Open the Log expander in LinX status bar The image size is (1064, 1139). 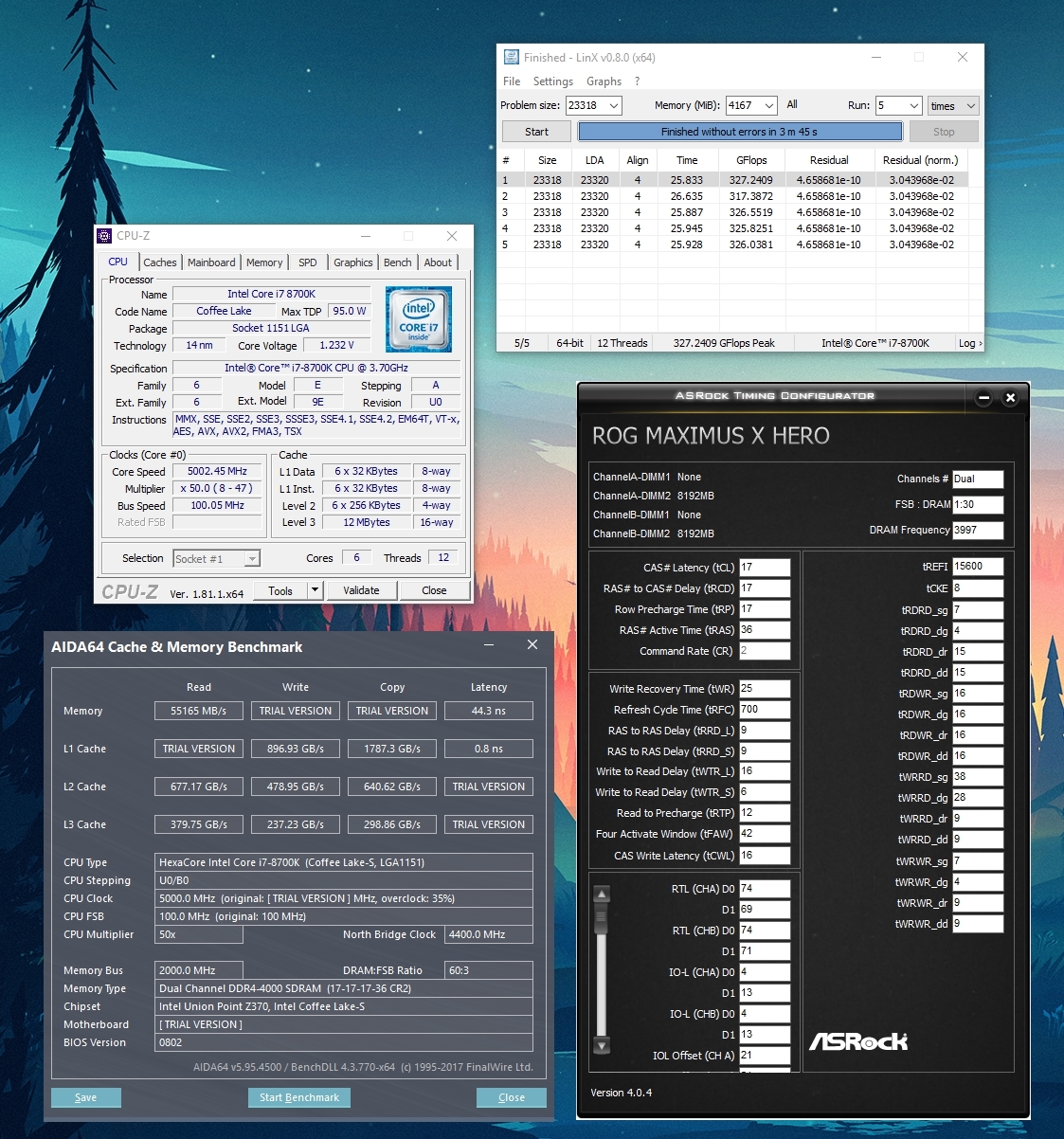pos(969,343)
